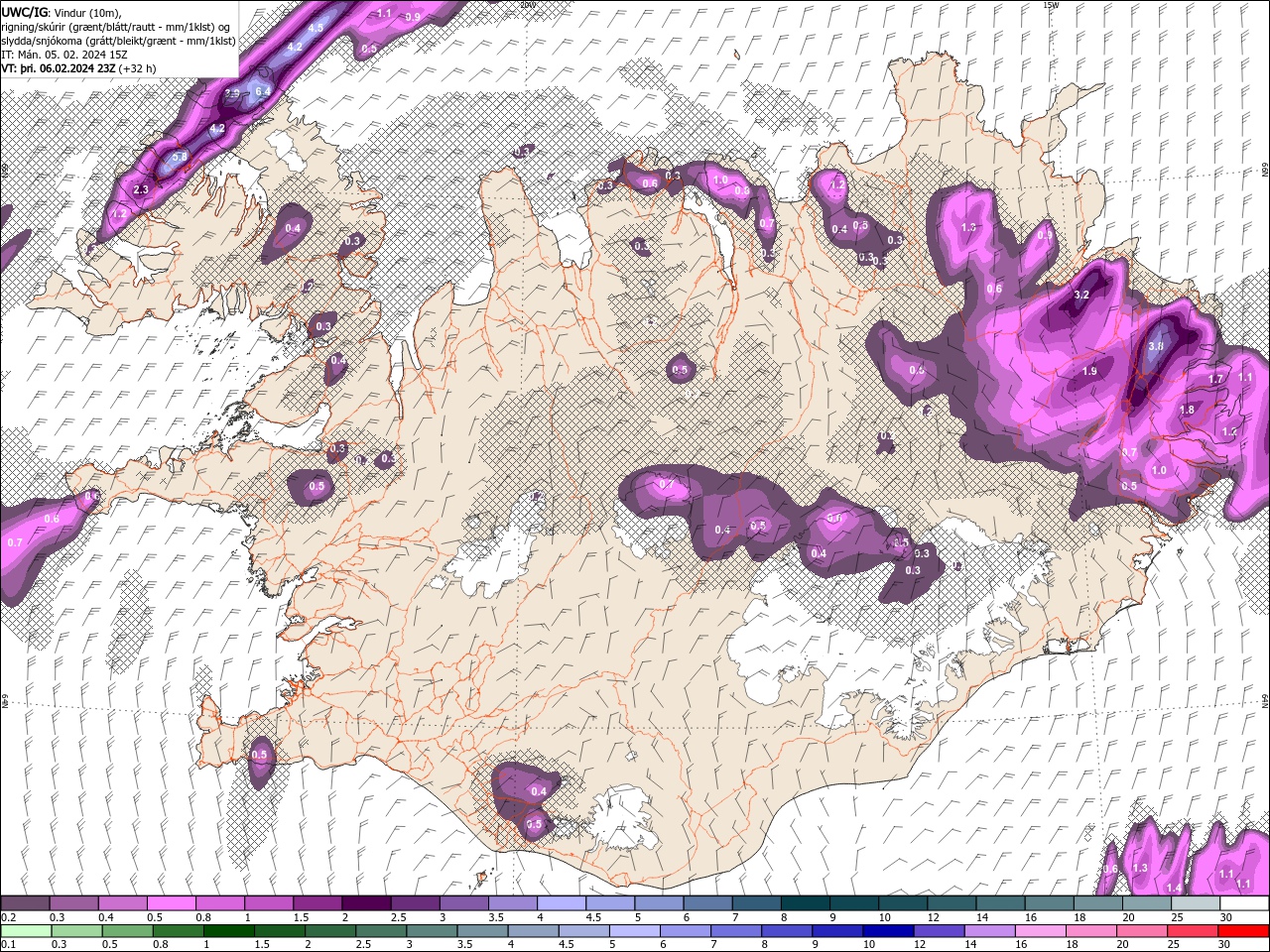Click the 6.4 precipitation value on the map
Viewport: 1270px width, 952px height.
coord(263,91)
